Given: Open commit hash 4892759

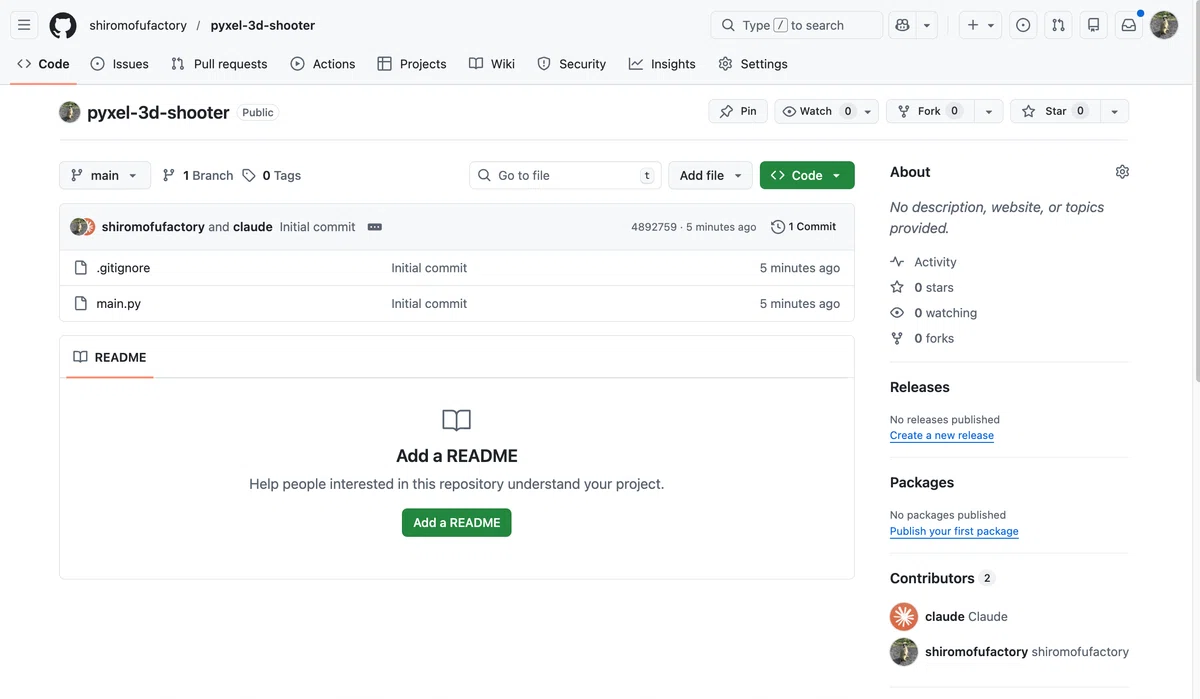Looking at the screenshot, I should 654,227.
